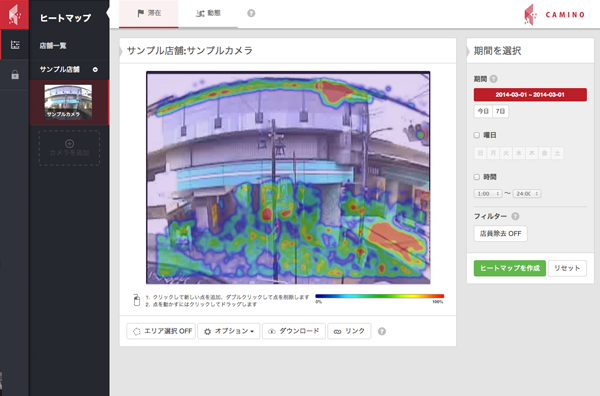Click the circle icon next to サンプル店舗
The height and width of the screenshot is (396, 600).
[95, 70]
